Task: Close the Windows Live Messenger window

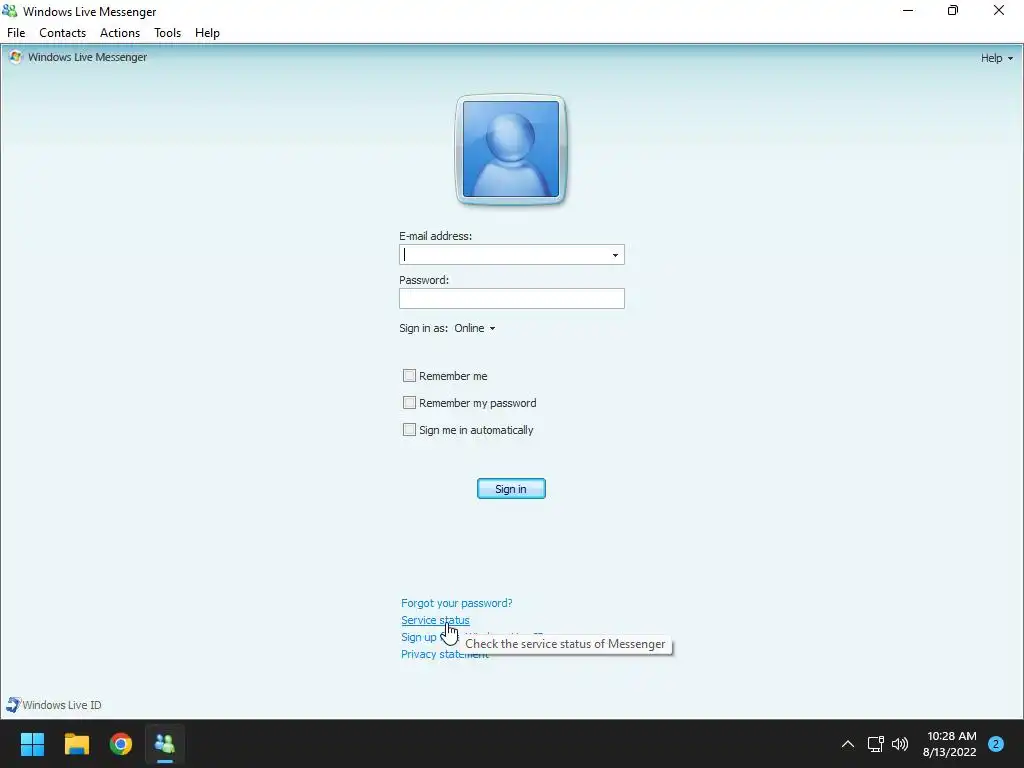Action: (x=999, y=10)
